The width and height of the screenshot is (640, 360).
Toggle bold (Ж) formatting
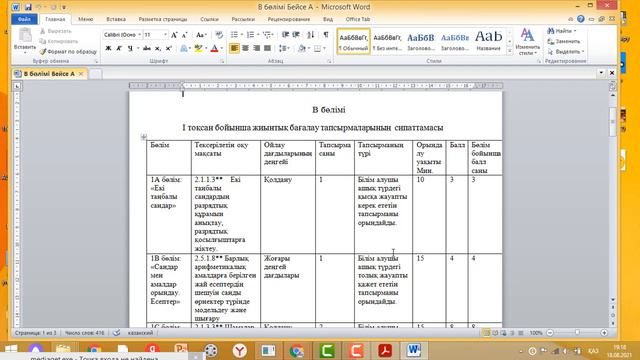[109, 48]
